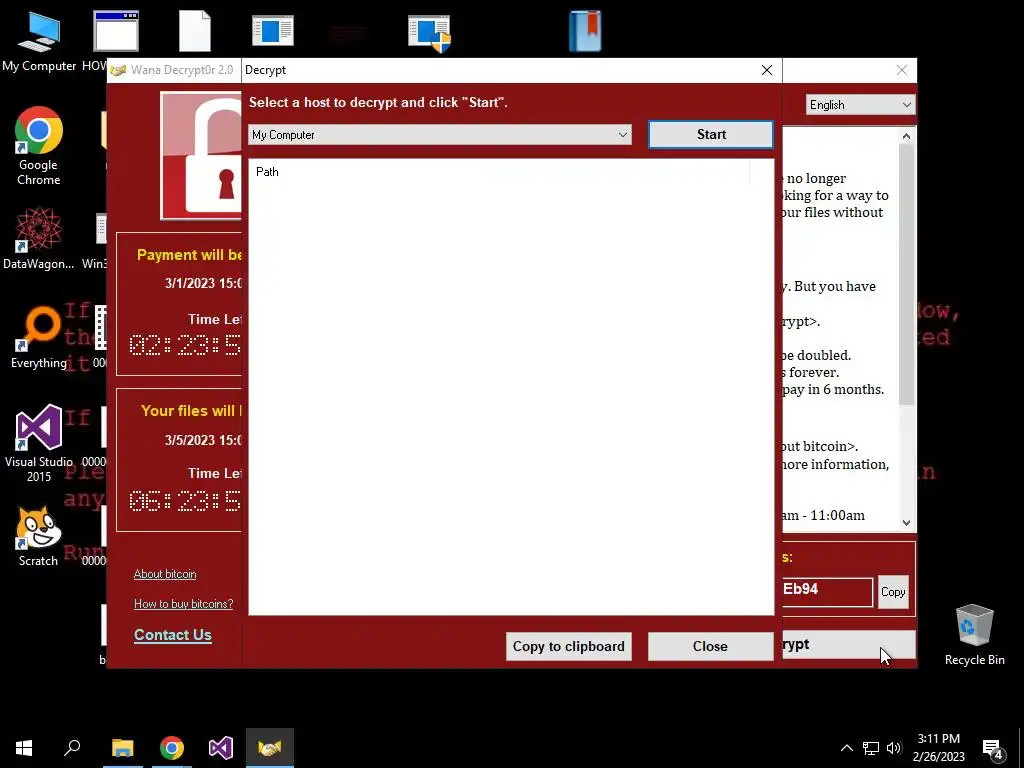
Task: Select the HOW window-shaped desktop icon
Action: (x=116, y=31)
